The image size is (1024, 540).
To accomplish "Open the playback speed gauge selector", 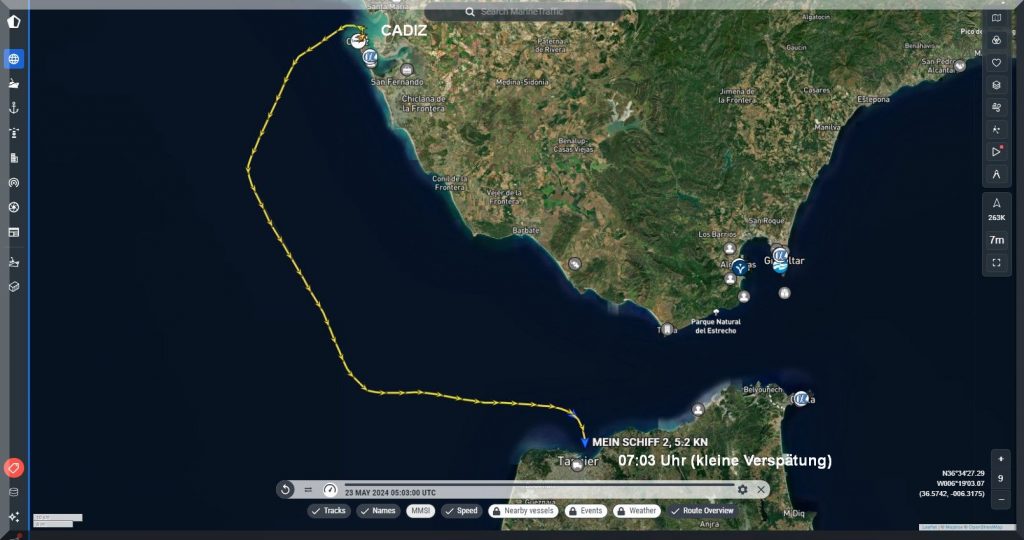I will click(330, 489).
